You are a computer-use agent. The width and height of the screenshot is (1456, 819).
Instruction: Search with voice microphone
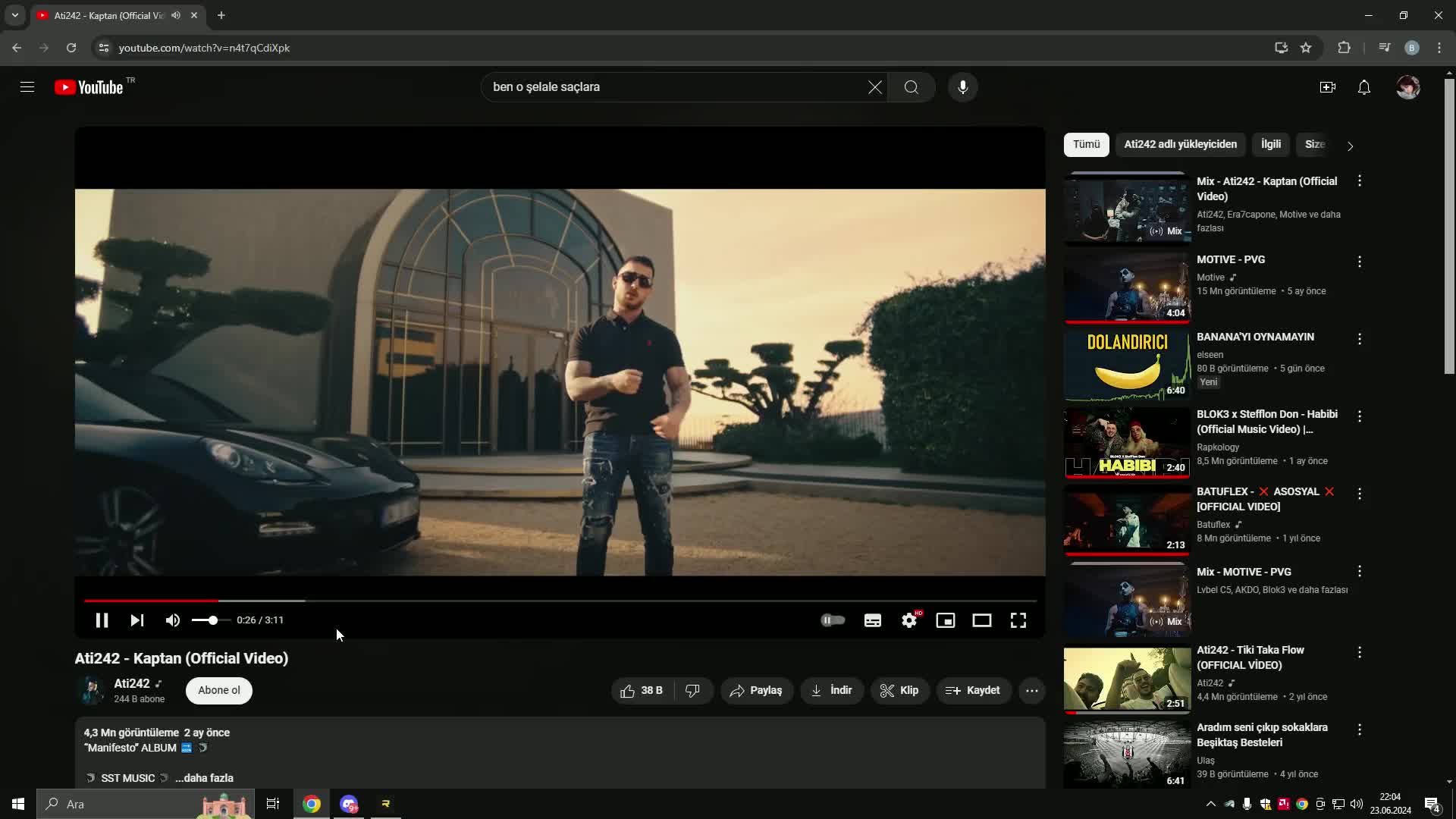pyautogui.click(x=963, y=87)
